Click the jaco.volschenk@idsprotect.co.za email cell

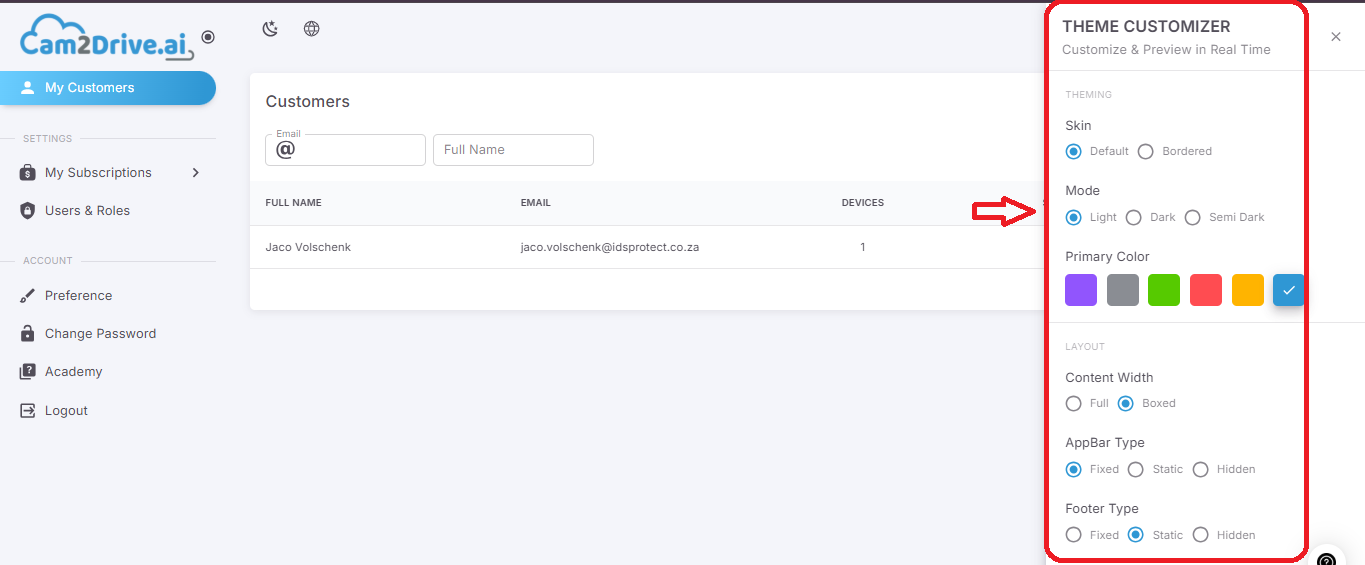click(610, 247)
